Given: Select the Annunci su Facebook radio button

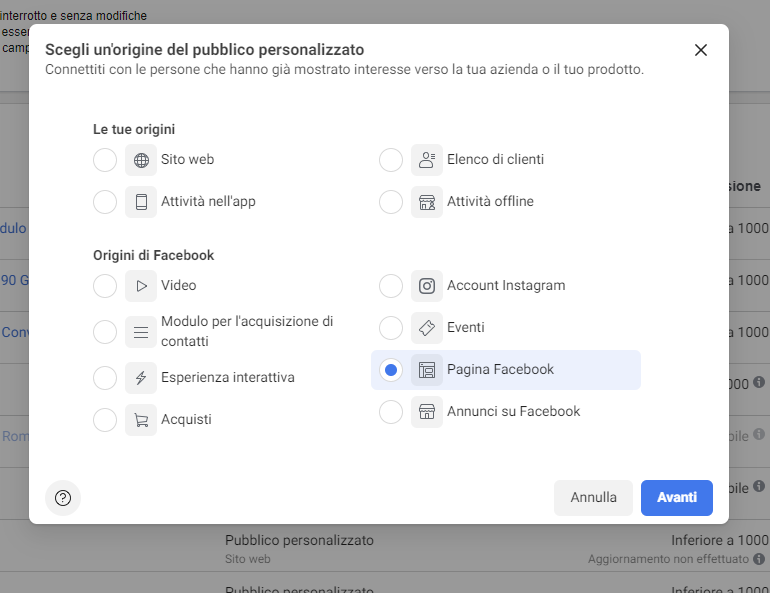Looking at the screenshot, I should 391,412.
